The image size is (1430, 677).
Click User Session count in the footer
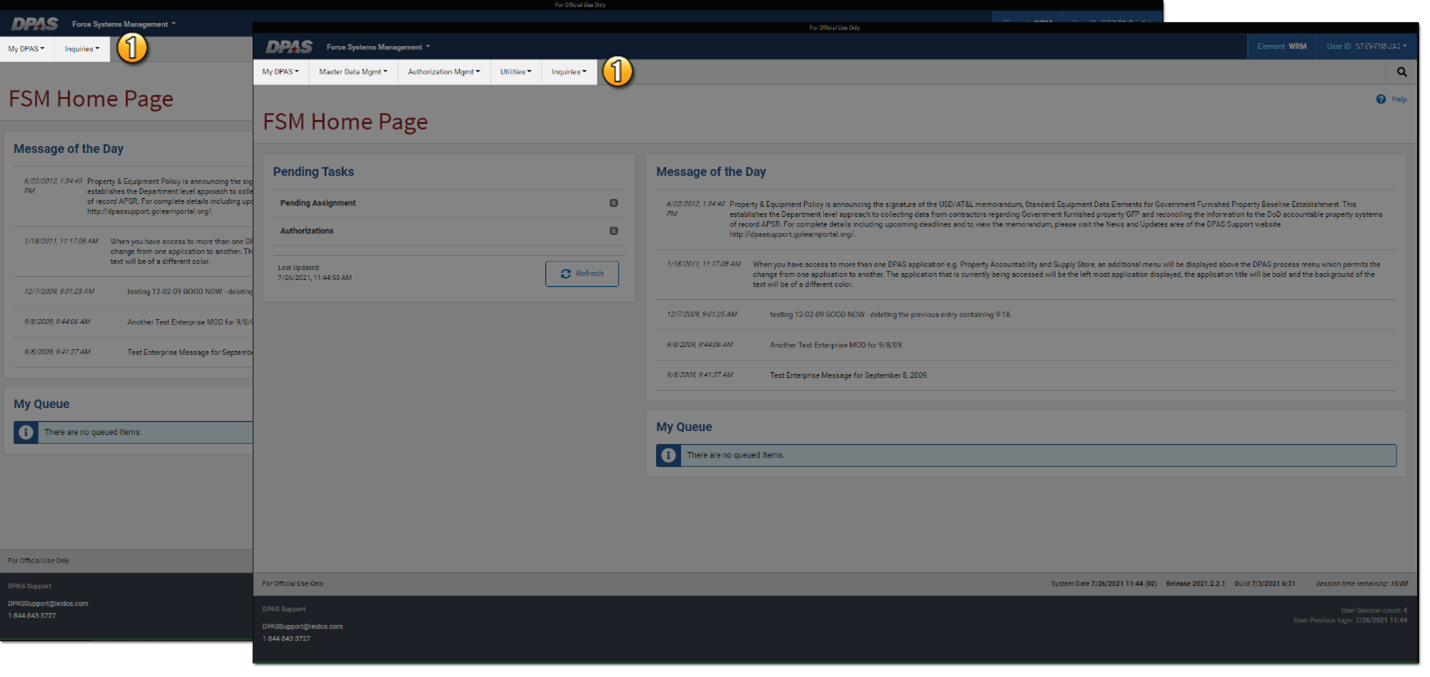pyautogui.click(x=1373, y=610)
